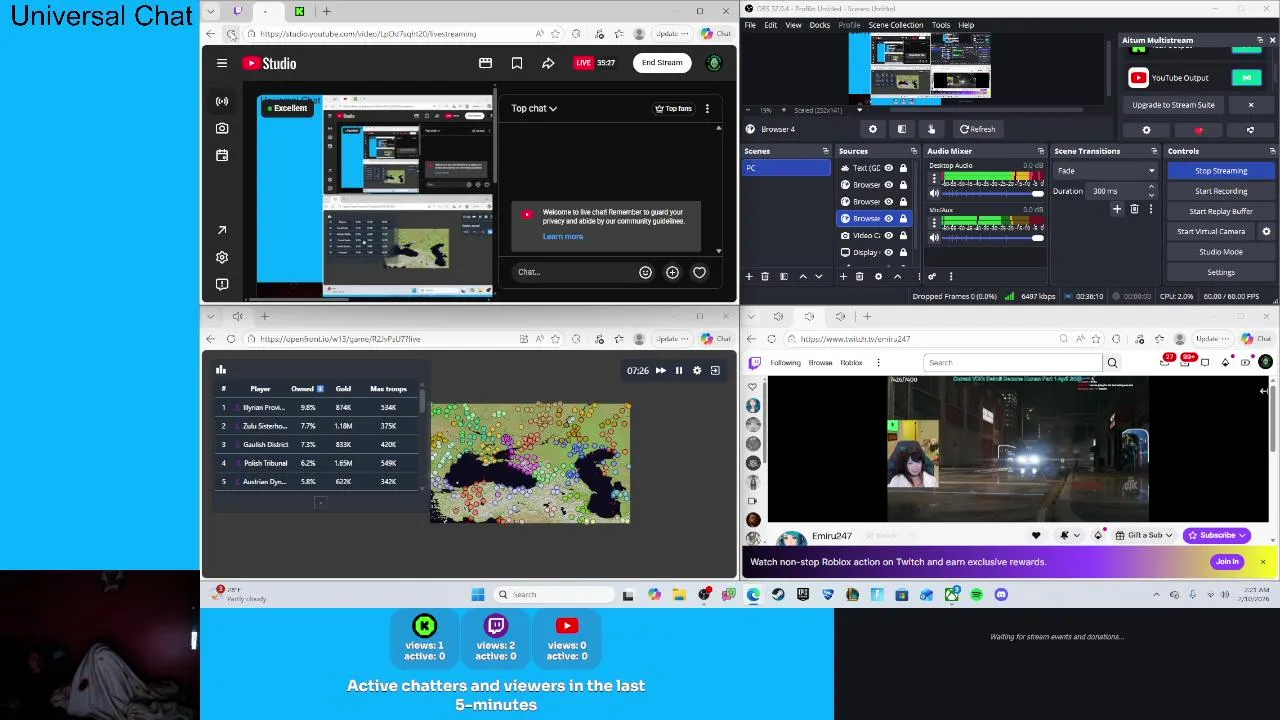Click End Stream button in YouTube Studio

click(x=662, y=63)
